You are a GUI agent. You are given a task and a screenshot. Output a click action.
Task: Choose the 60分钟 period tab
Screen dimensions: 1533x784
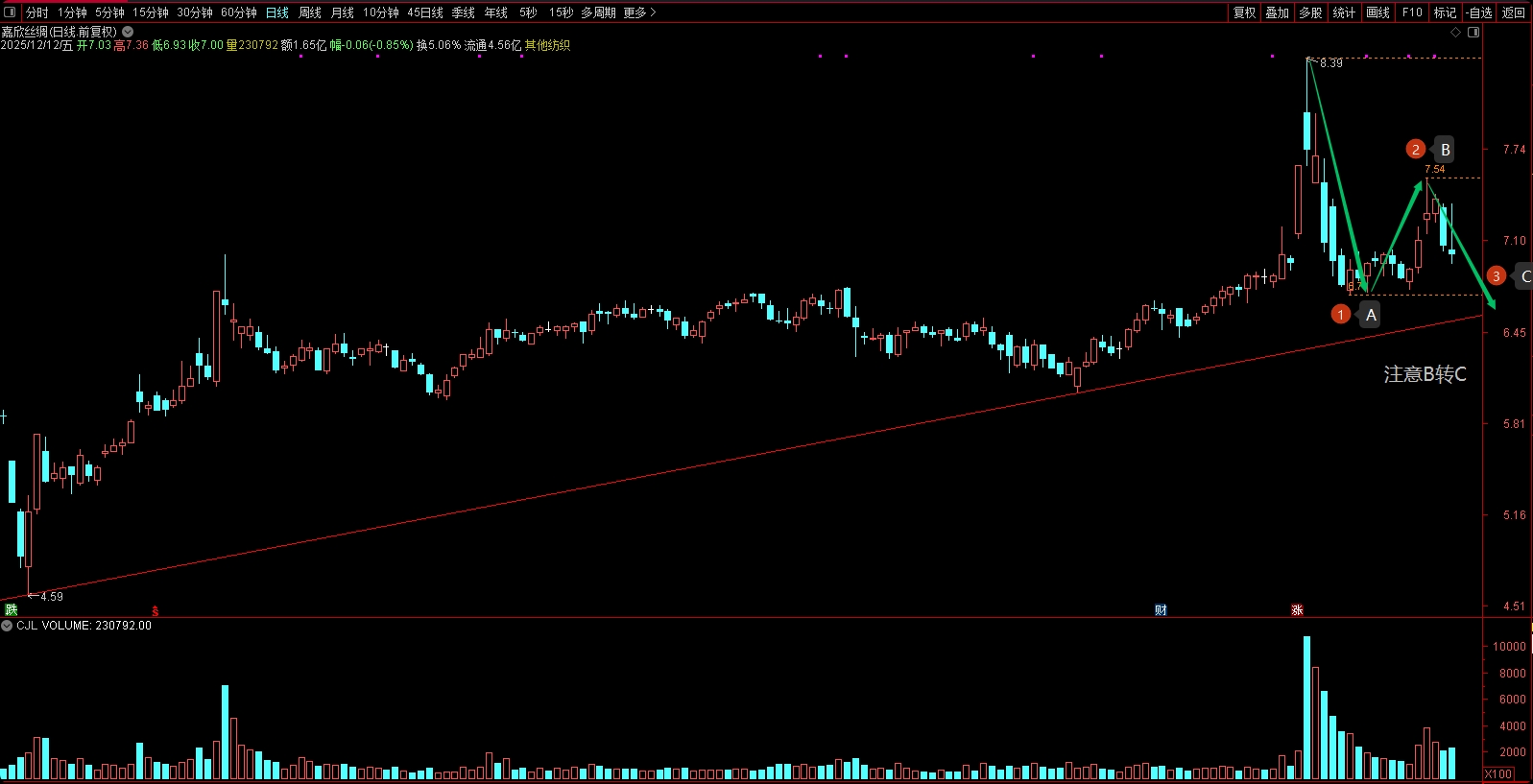point(238,12)
